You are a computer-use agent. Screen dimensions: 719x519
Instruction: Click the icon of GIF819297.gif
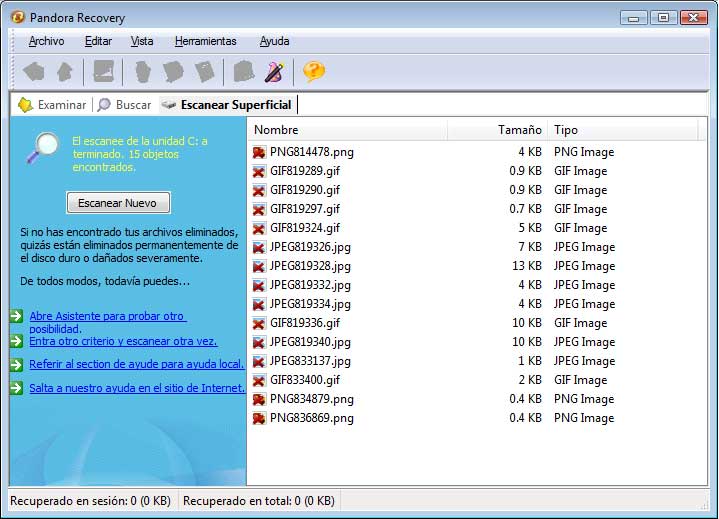(x=259, y=210)
